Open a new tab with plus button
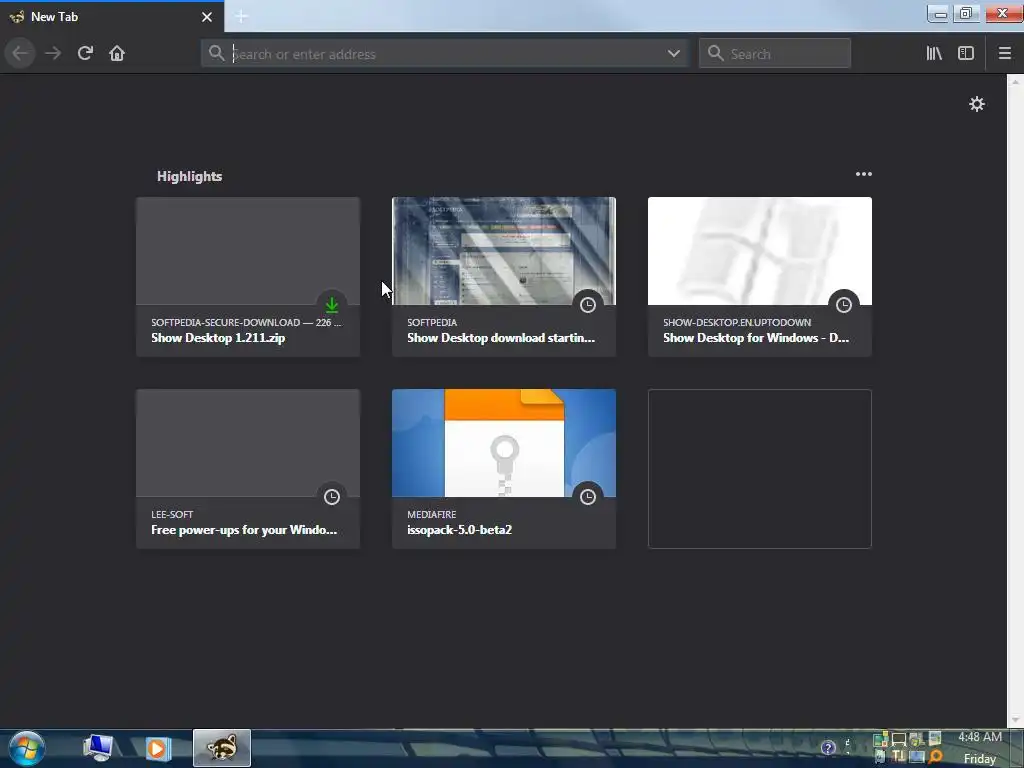 click(241, 17)
